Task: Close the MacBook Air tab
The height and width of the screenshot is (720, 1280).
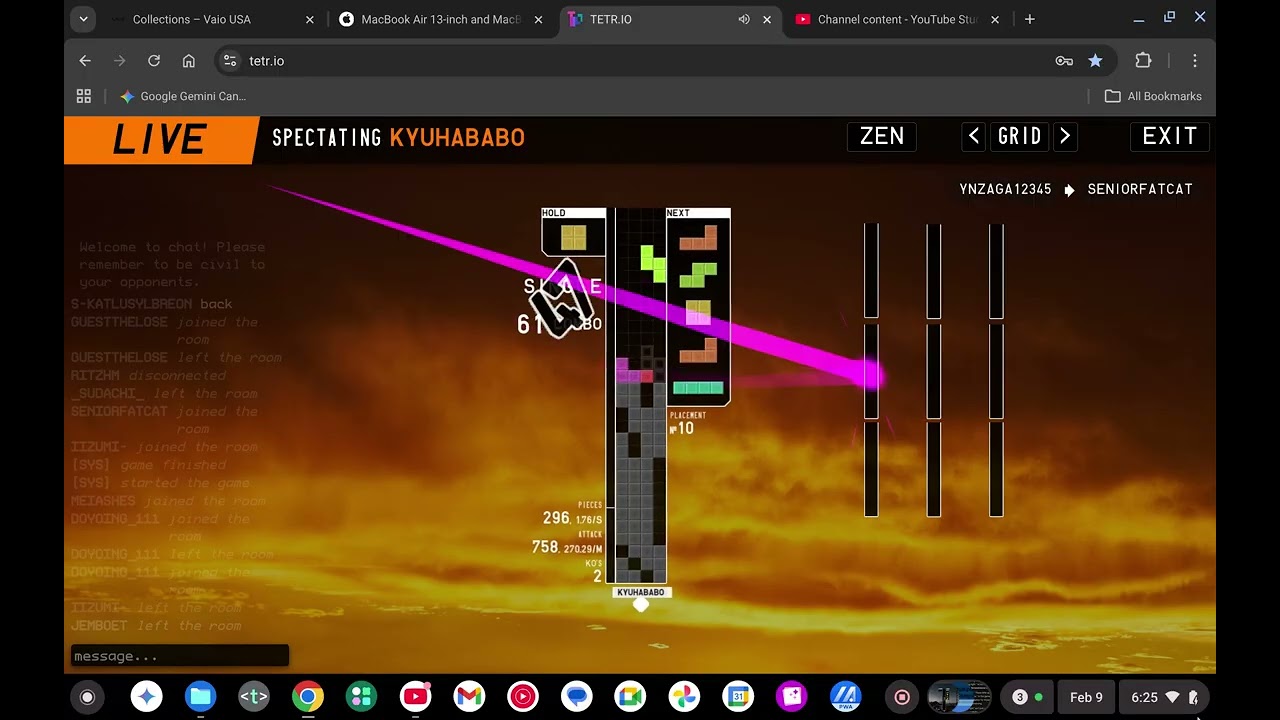Action: click(x=538, y=19)
